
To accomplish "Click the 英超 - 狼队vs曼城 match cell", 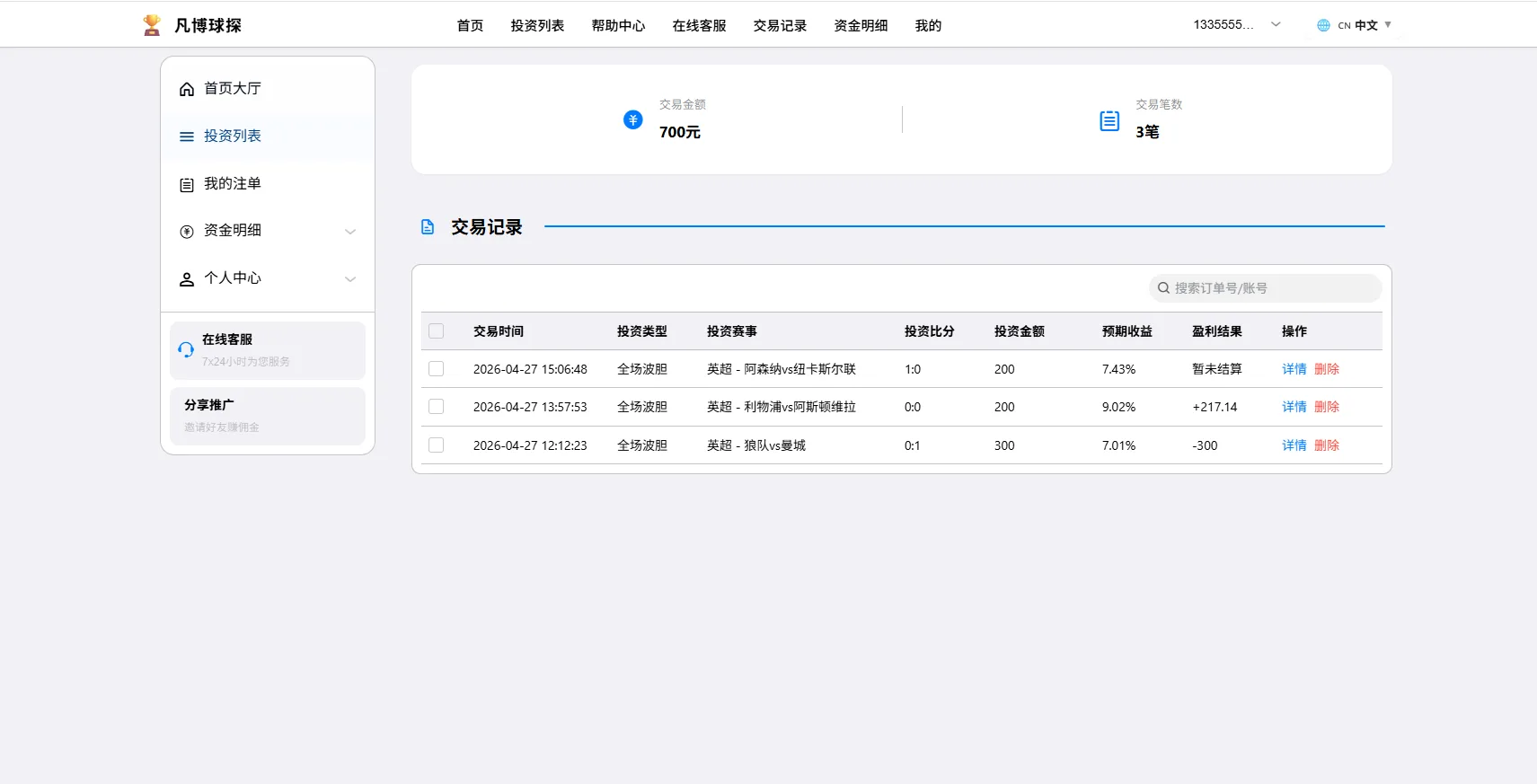I will pyautogui.click(x=756, y=445).
